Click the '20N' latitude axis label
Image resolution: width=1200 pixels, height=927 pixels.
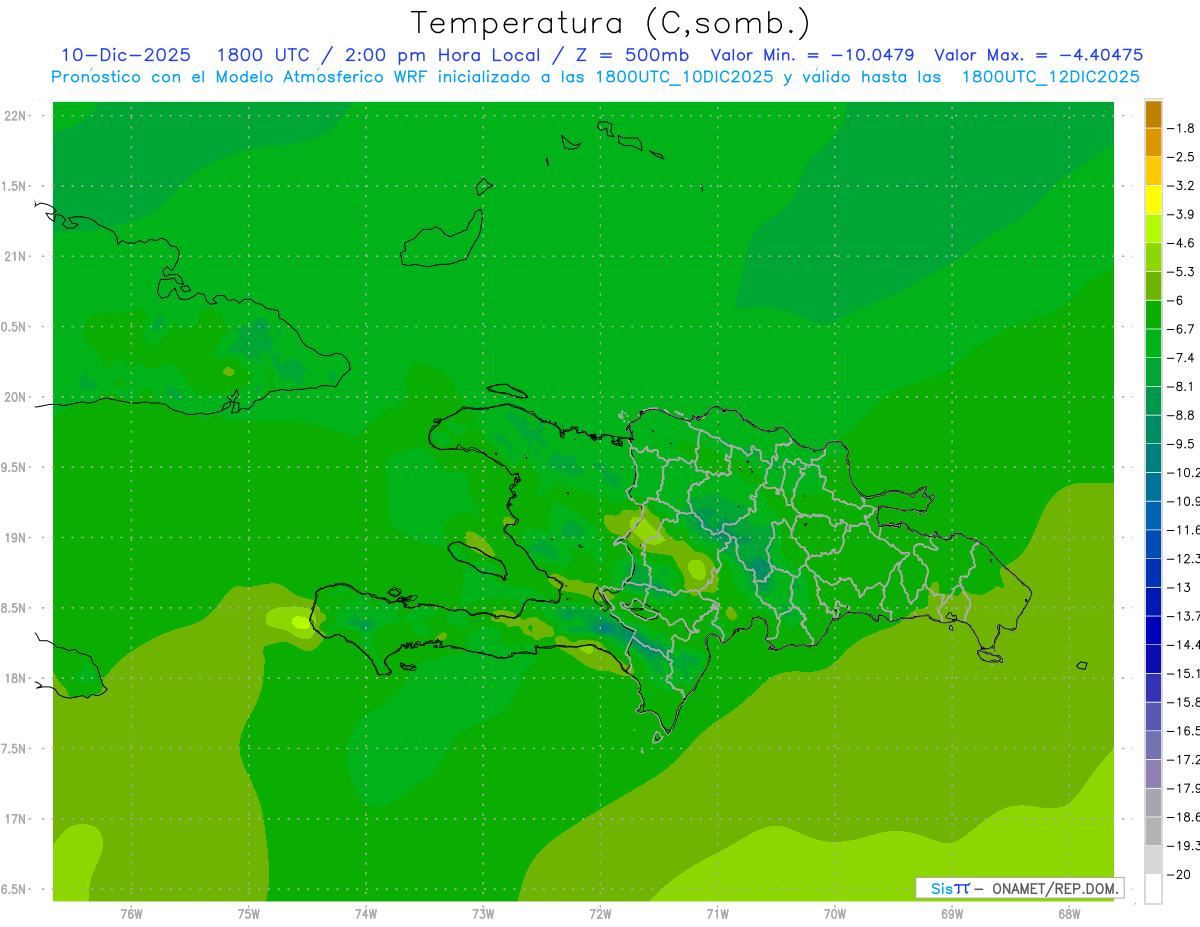(x=16, y=397)
